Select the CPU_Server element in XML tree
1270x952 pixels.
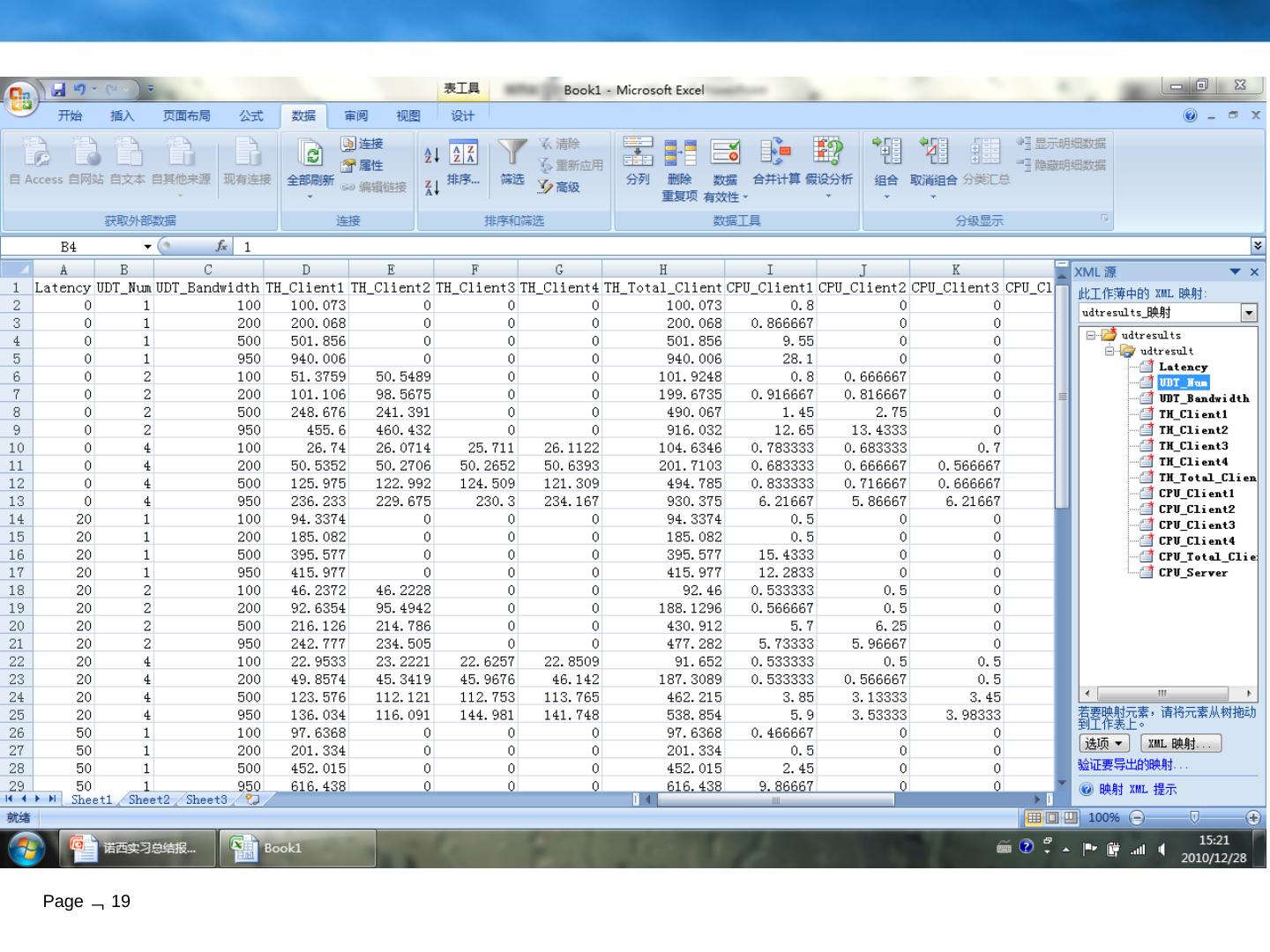1192,573
